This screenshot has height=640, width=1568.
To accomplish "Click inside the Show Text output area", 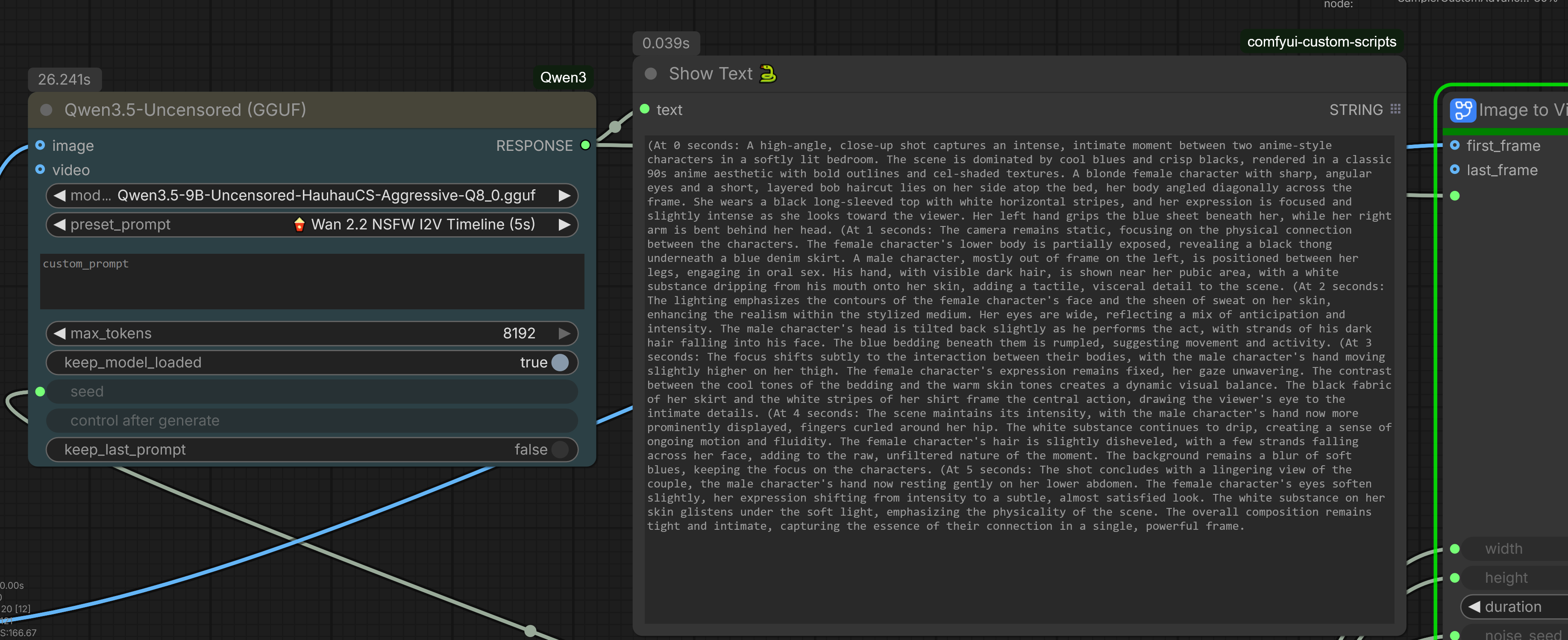I will [1019, 379].
